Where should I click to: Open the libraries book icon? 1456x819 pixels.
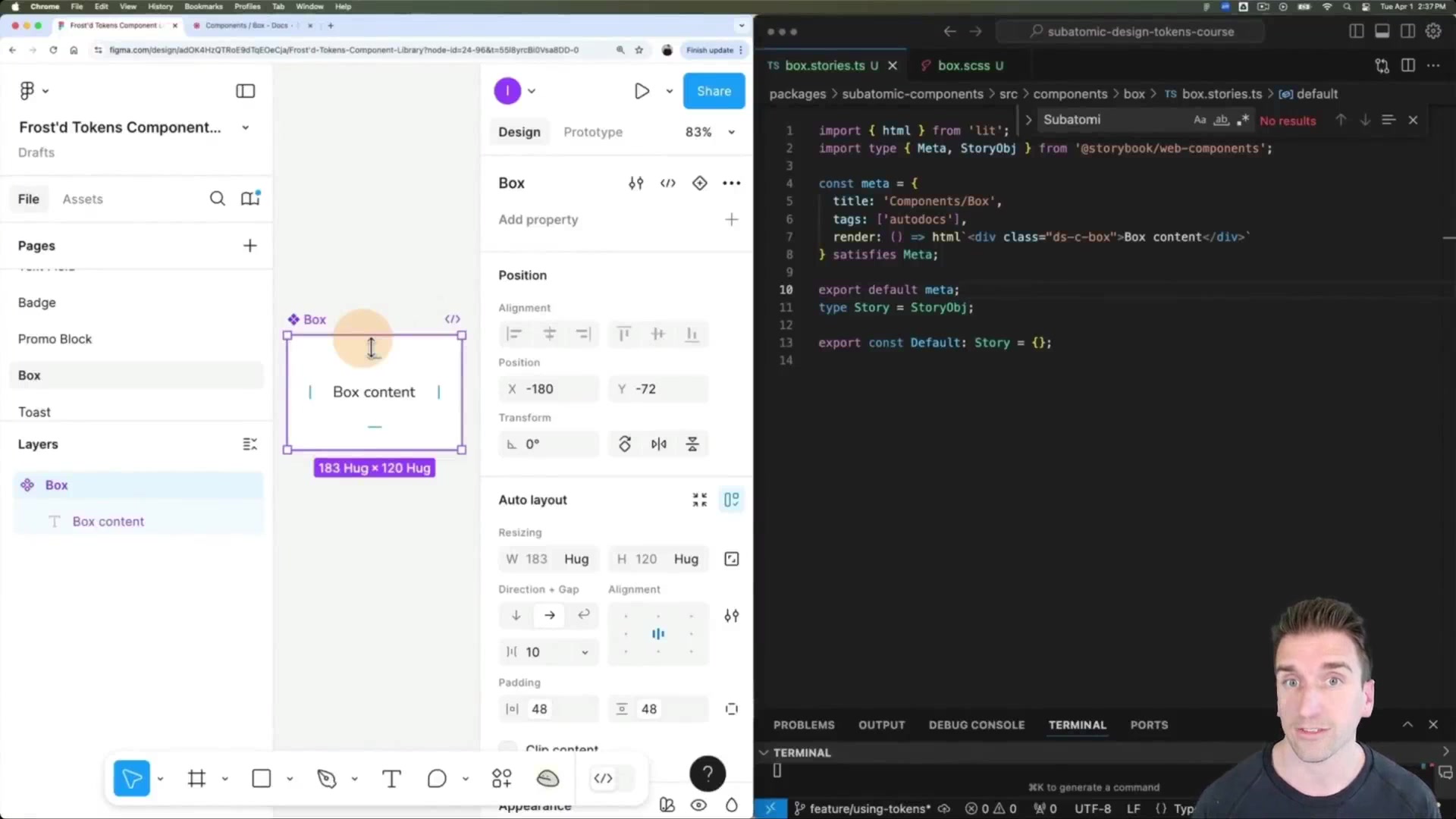coord(250,199)
